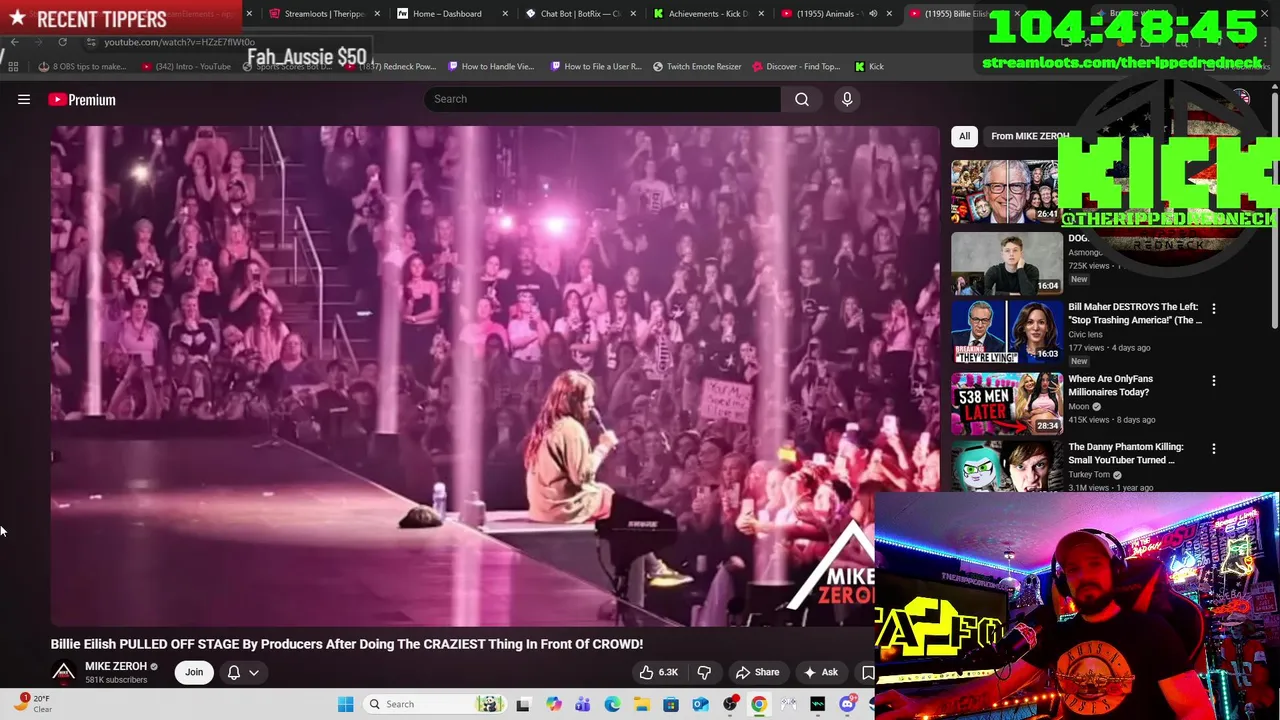This screenshot has width=1280, height=720.
Task: Open the Redneck Pow... bookmark
Action: [391, 66]
